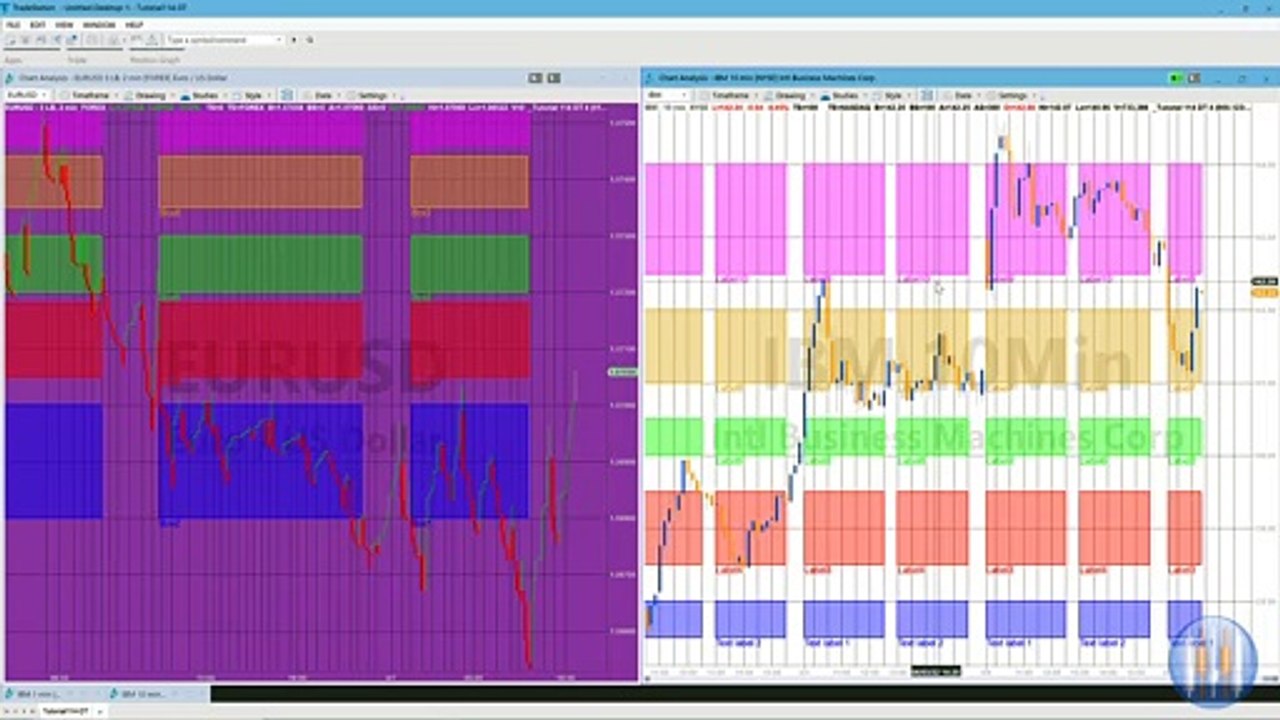The height and width of the screenshot is (720, 1280).
Task: Click the chart icon in EURUSD window title
Action: click(x=9, y=78)
